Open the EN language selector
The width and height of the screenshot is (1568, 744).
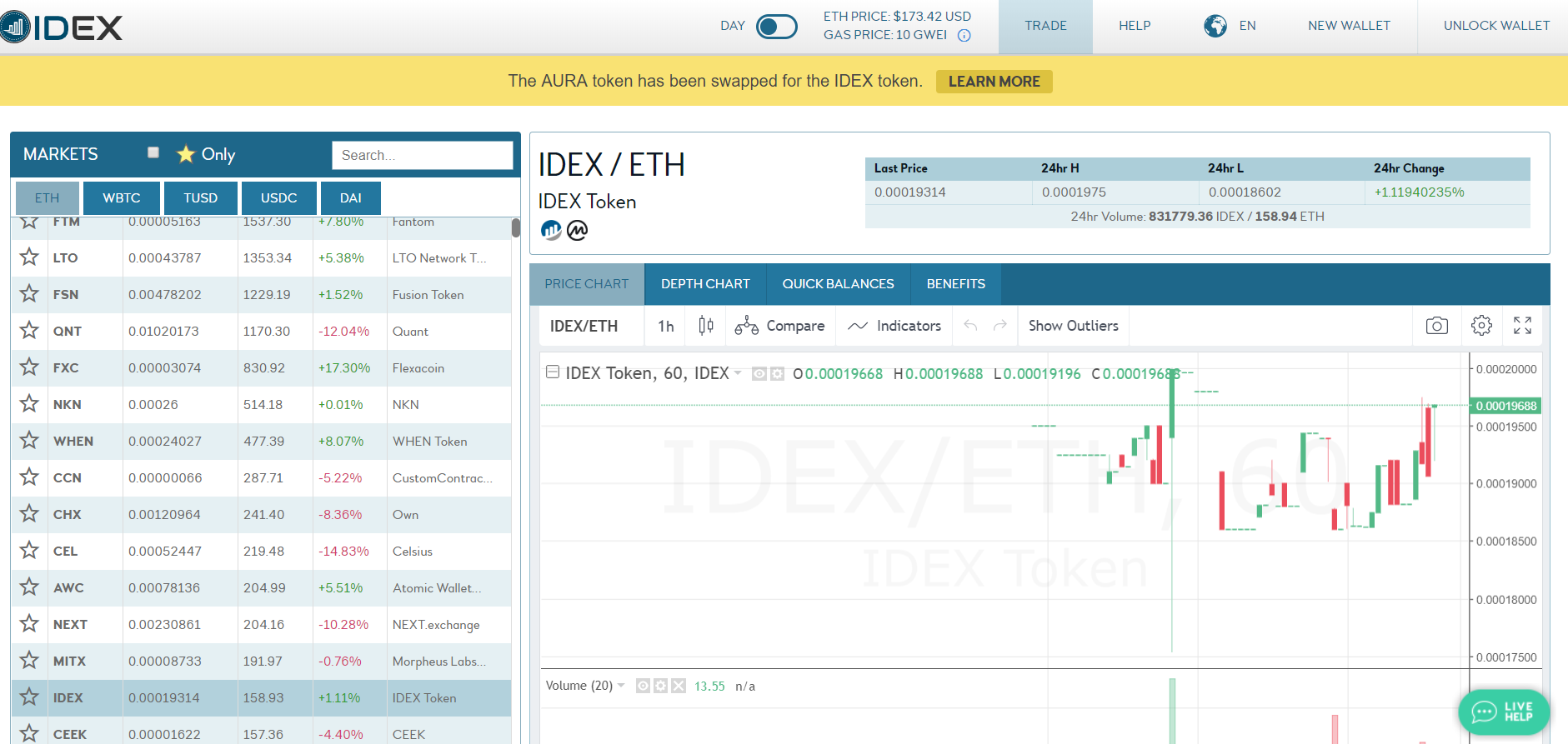[1247, 26]
